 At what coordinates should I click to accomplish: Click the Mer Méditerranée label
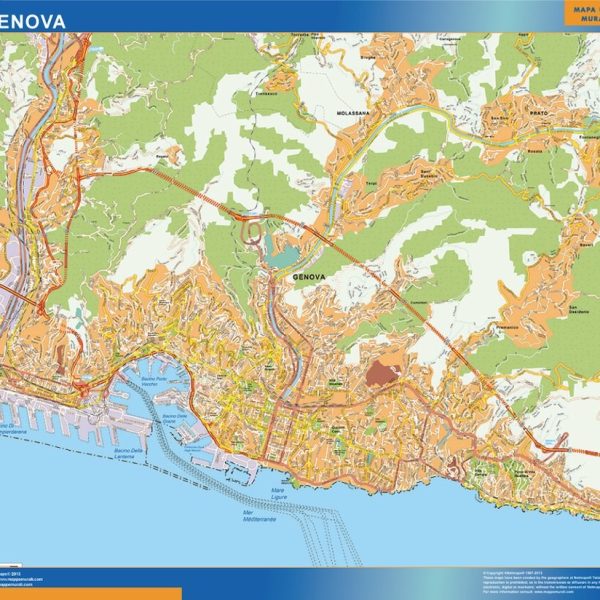point(259,516)
